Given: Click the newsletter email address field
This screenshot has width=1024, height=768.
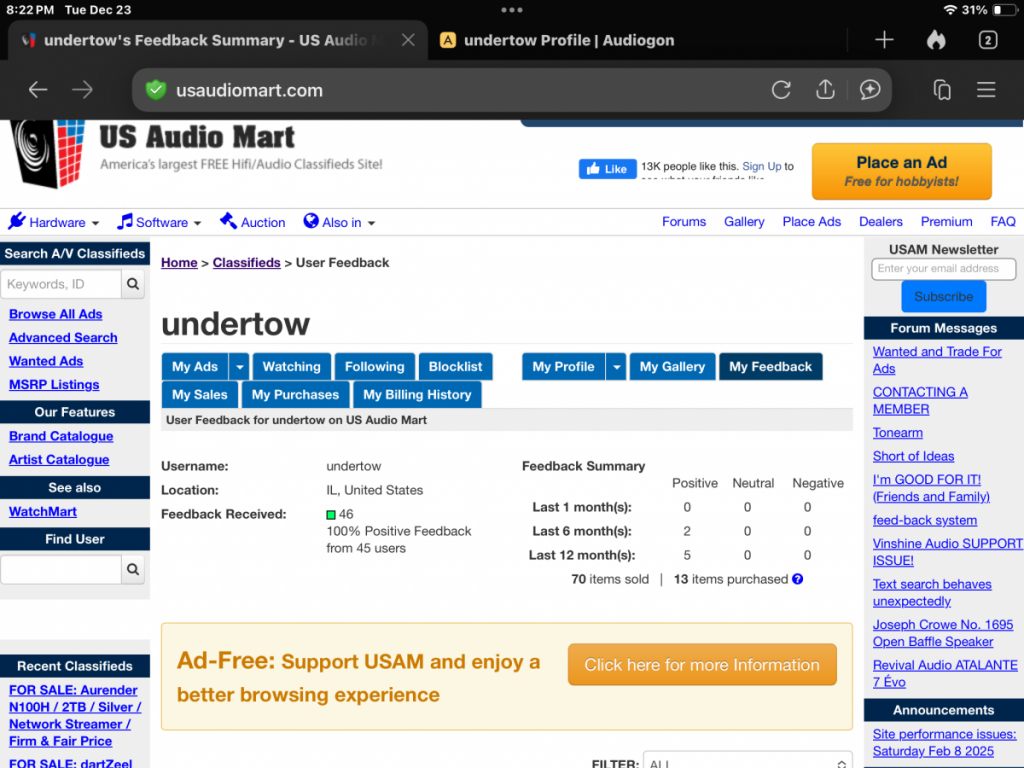Looking at the screenshot, I should pyautogui.click(x=944, y=269).
